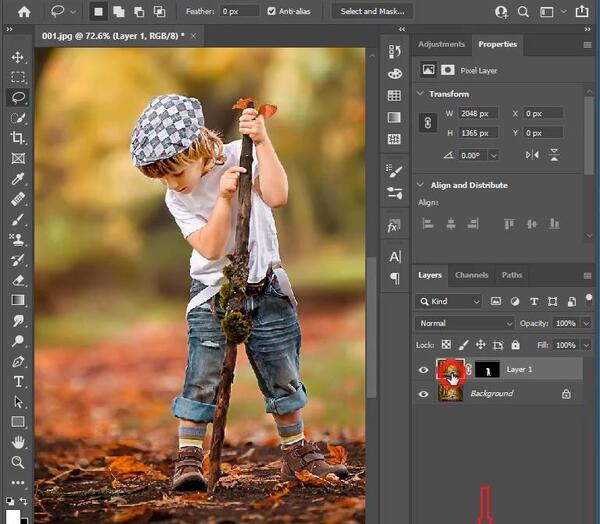The width and height of the screenshot is (600, 524).
Task: Select the Move tool
Action: click(18, 57)
